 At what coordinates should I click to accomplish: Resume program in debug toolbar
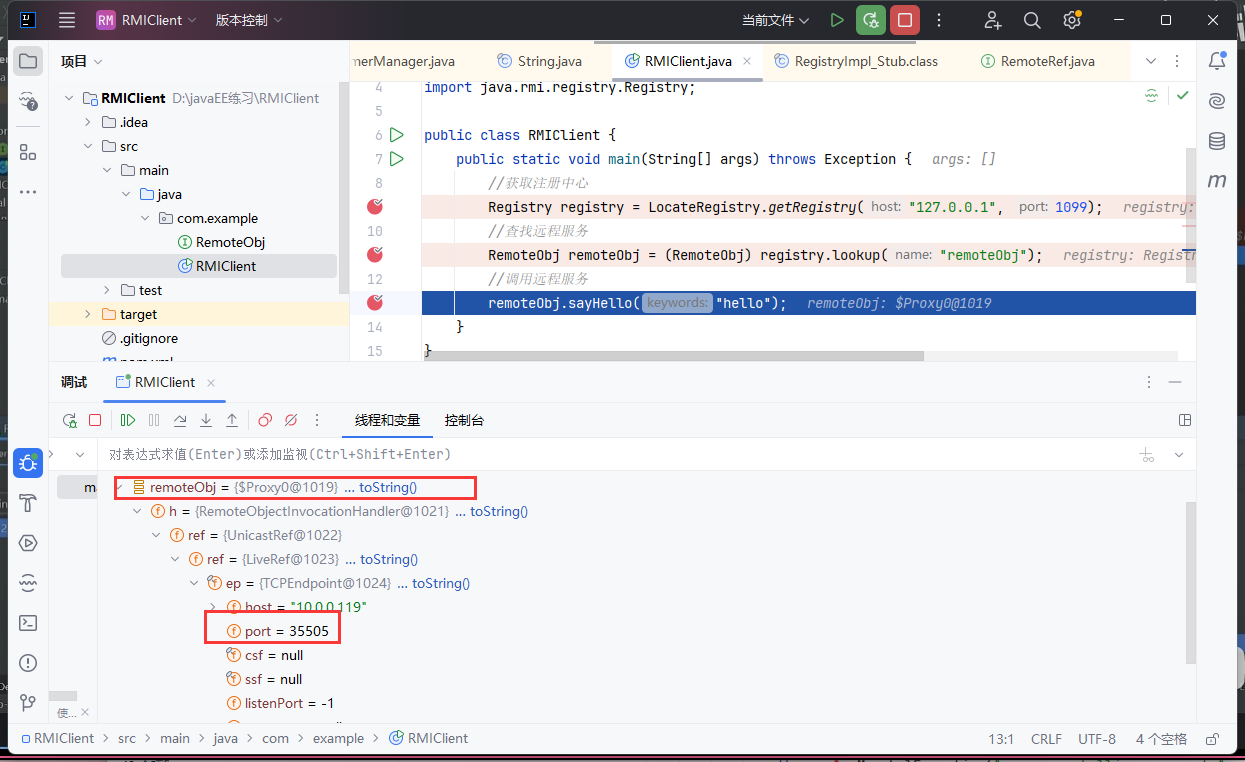click(128, 421)
